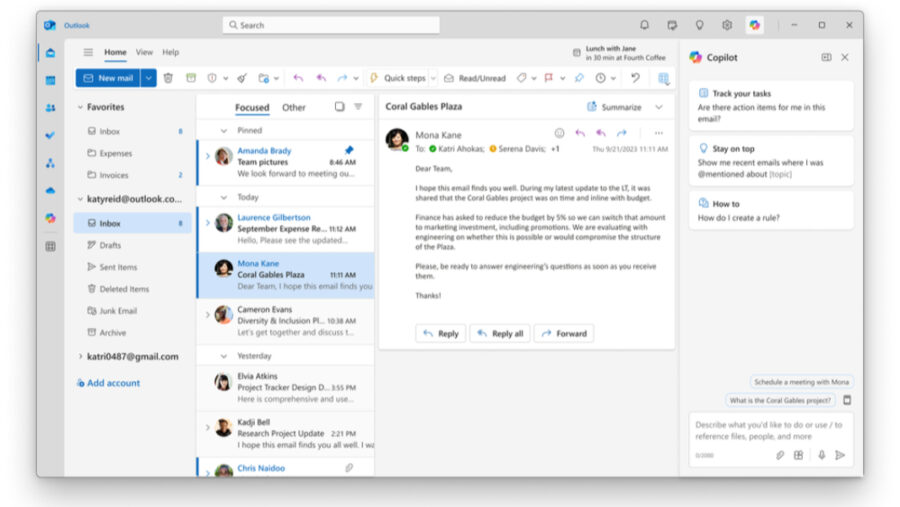Screen dimensions: 900x507
Task: Open the Tips lightbulb icon
Action: [x=700, y=25]
